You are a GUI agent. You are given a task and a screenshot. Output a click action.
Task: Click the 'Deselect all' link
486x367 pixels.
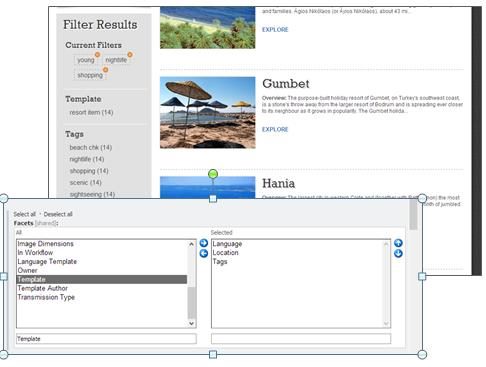pyautogui.click(x=58, y=214)
